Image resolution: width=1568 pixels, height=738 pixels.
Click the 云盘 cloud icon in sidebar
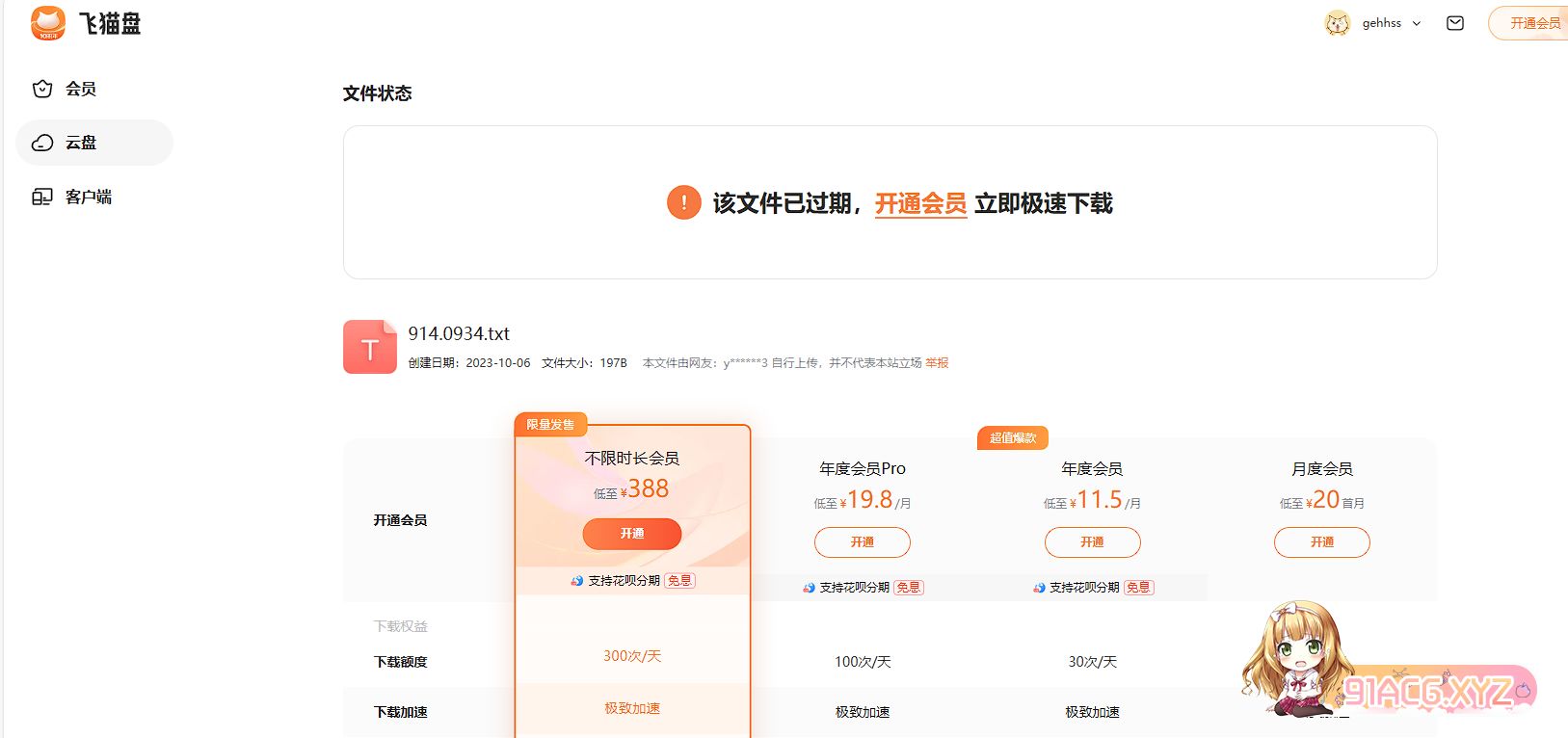click(42, 143)
